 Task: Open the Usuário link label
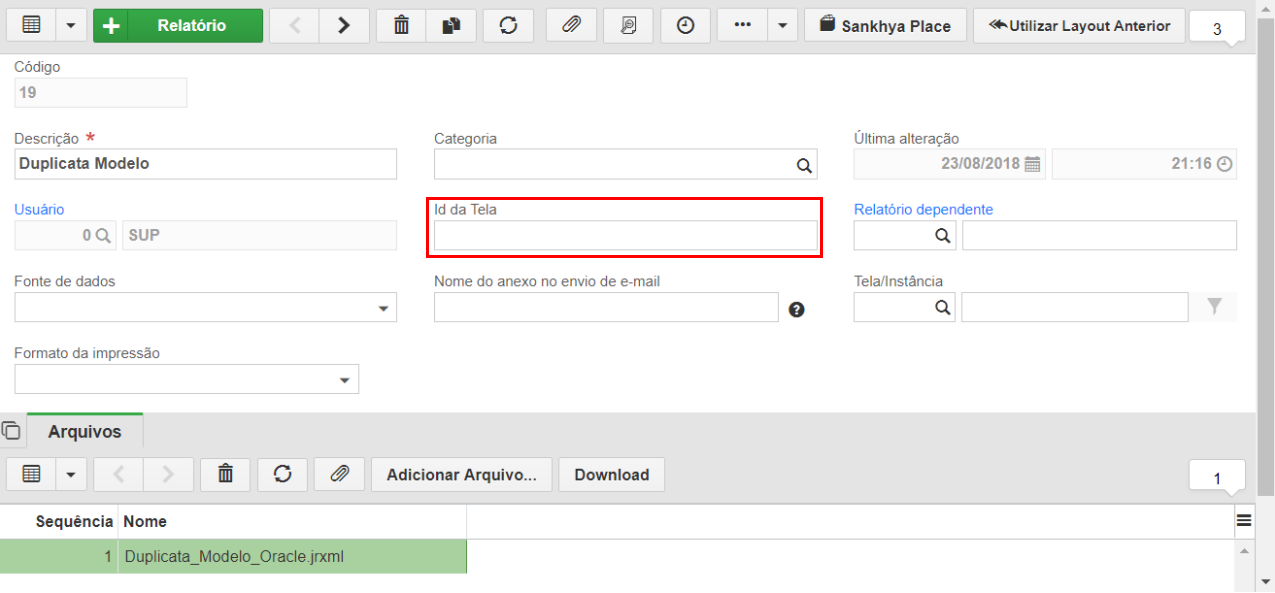39,209
